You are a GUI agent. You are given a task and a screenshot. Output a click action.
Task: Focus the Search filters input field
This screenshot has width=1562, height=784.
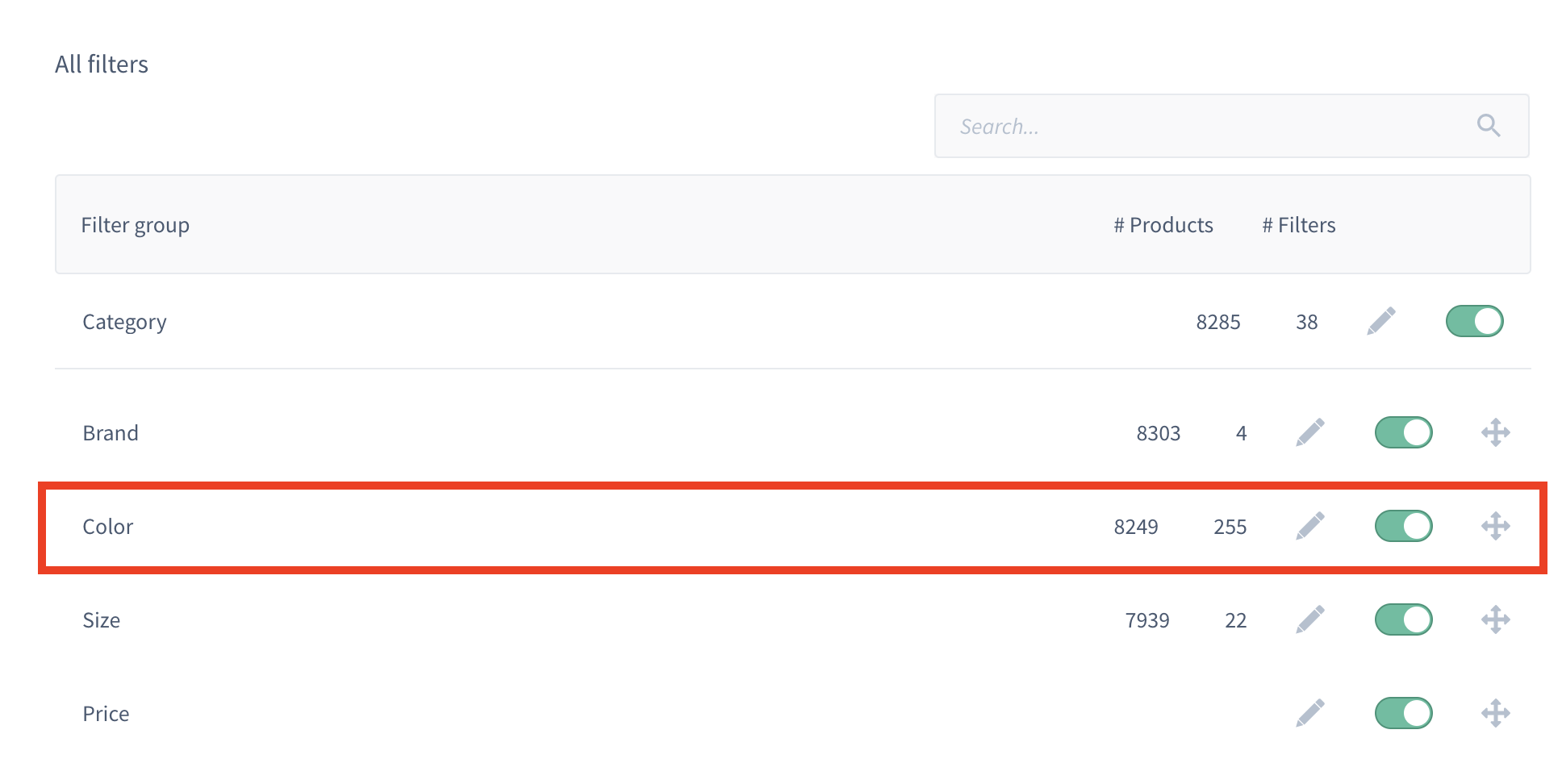(x=1202, y=127)
